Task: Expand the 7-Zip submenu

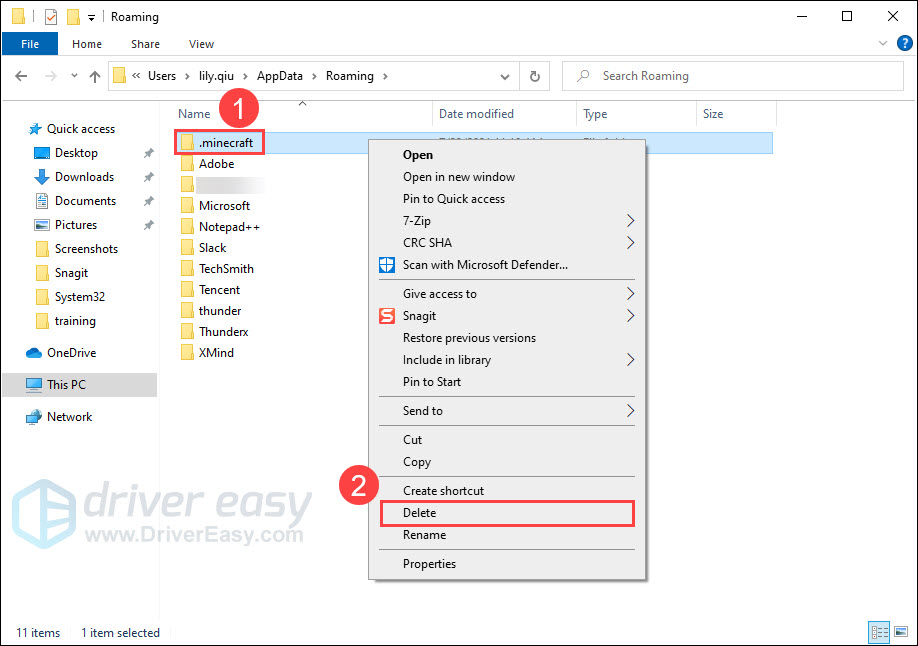Action: click(x=630, y=221)
